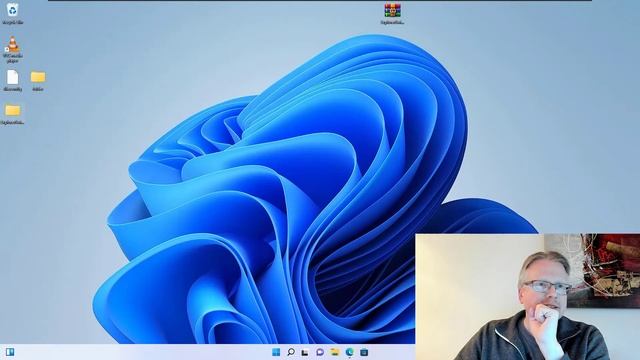This screenshot has height=360, width=640.
Task: Open File Explorer from the taskbar
Action: tap(335, 352)
